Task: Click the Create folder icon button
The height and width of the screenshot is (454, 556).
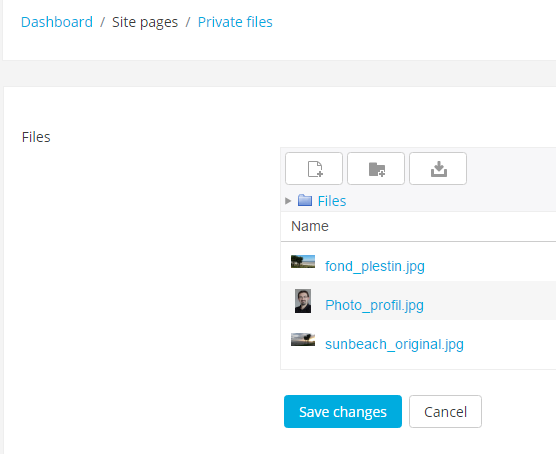Action: coord(376,168)
